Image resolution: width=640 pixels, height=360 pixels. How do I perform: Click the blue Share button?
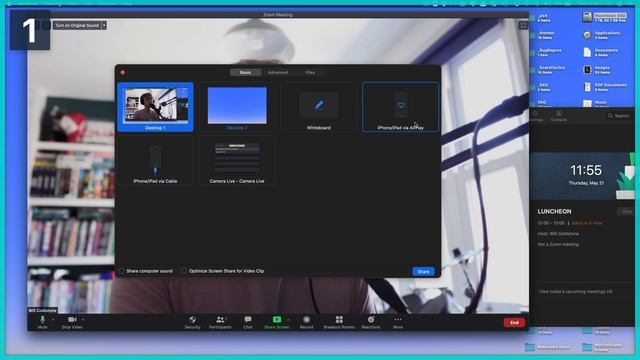[423, 271]
